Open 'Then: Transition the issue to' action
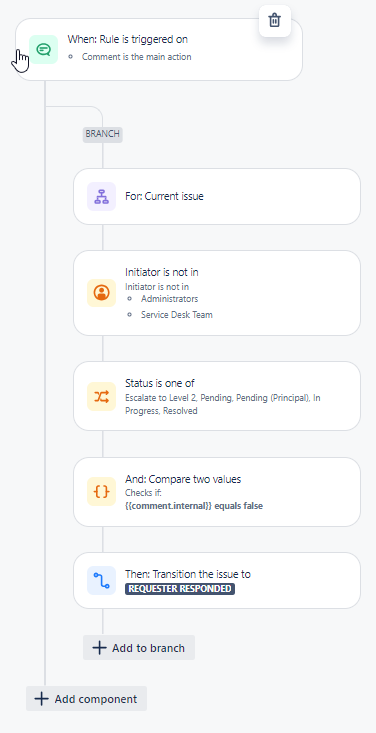Screen dimensions: 376x733 [217, 581]
